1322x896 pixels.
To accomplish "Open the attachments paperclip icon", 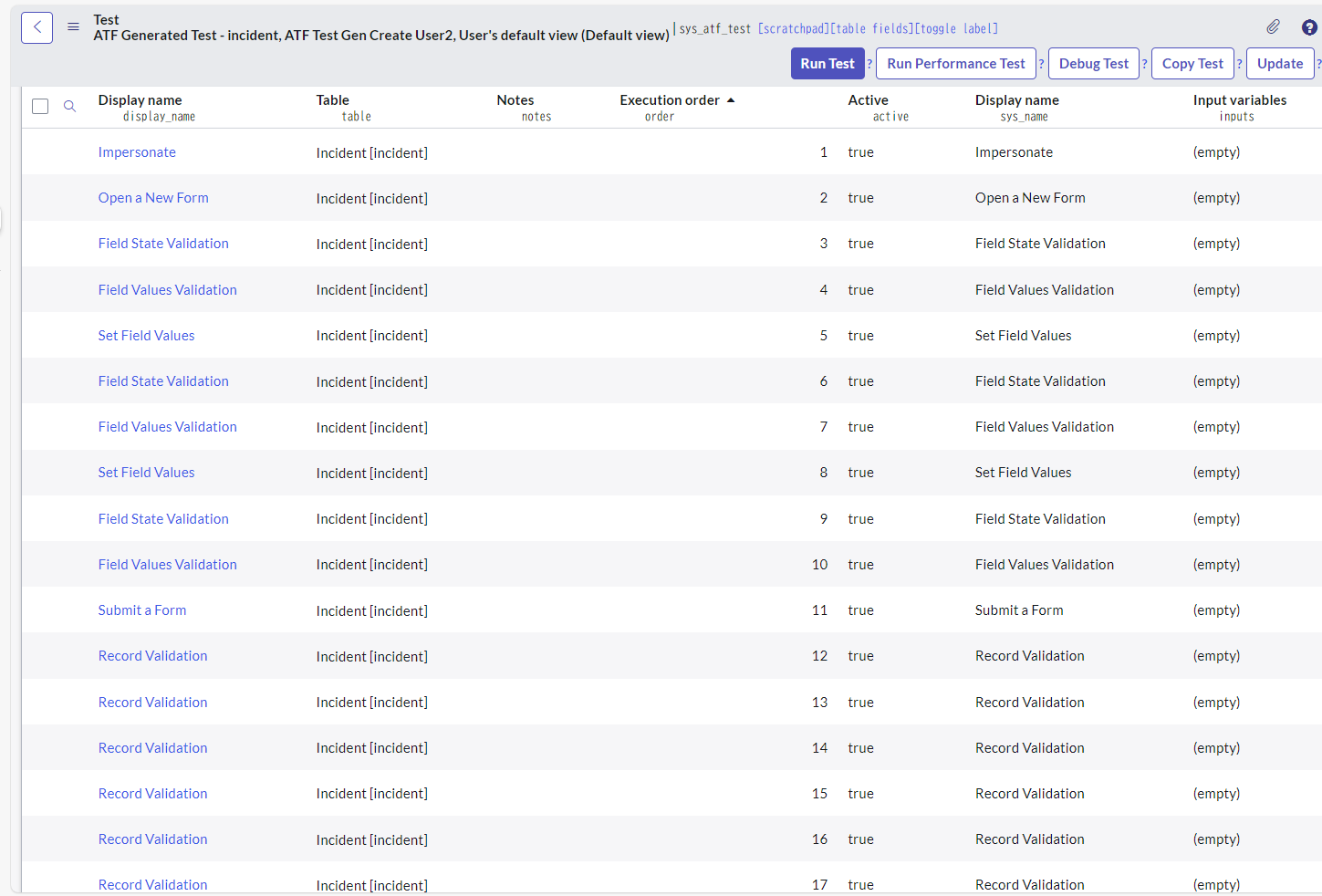I will click(1273, 26).
